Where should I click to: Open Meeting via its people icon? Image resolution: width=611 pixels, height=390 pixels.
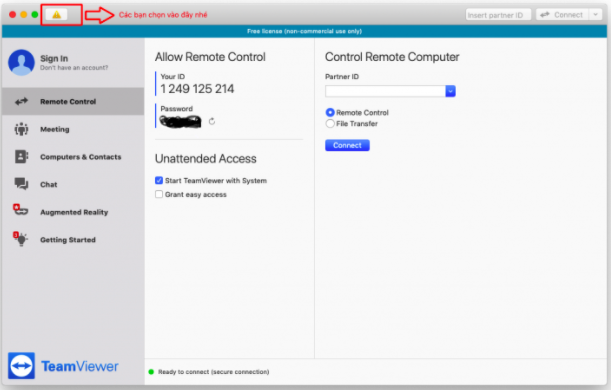21,129
